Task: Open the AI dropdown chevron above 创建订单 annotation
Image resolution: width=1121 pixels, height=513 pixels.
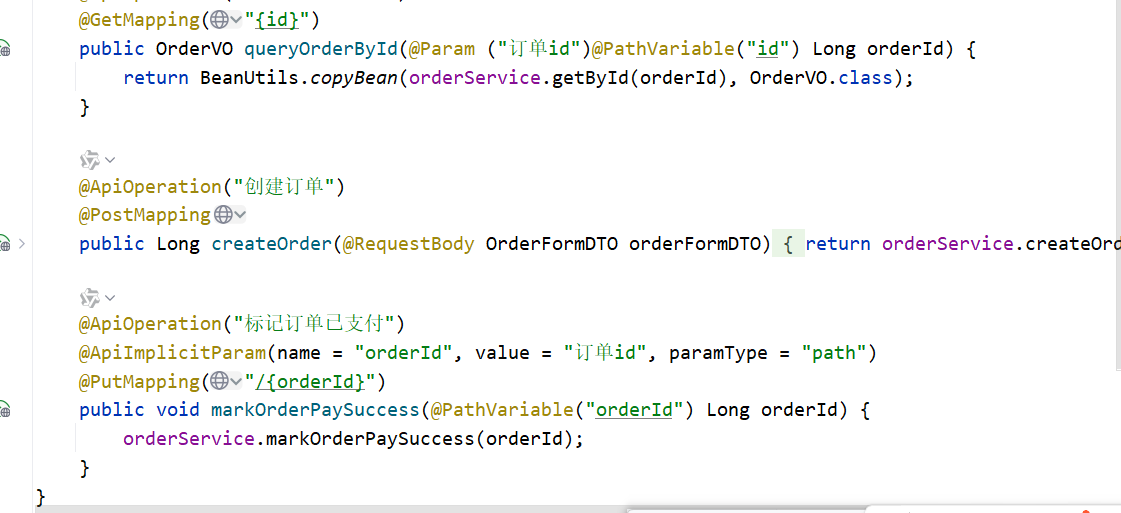Action: tap(109, 159)
